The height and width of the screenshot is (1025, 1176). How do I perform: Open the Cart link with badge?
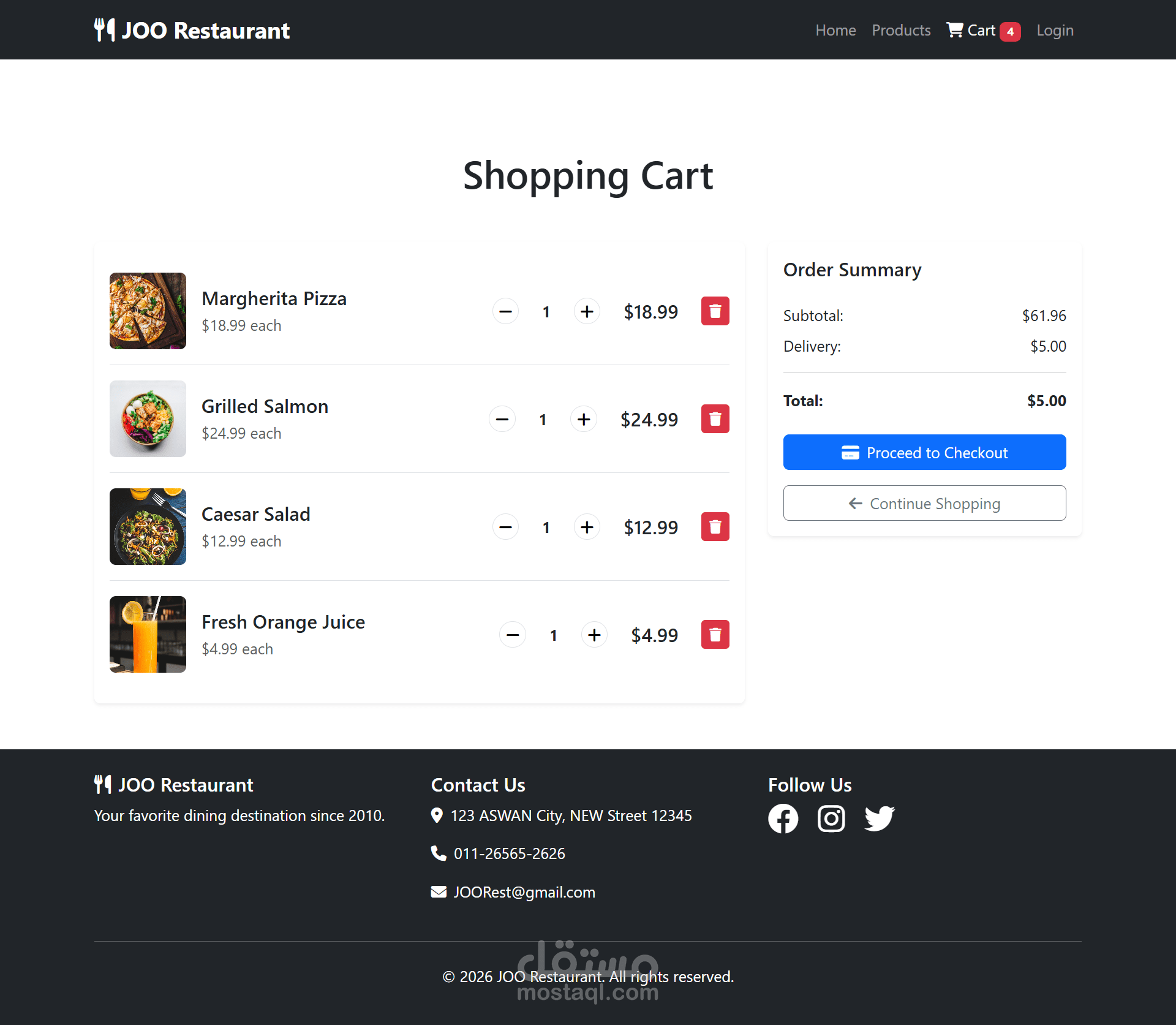[x=982, y=30]
